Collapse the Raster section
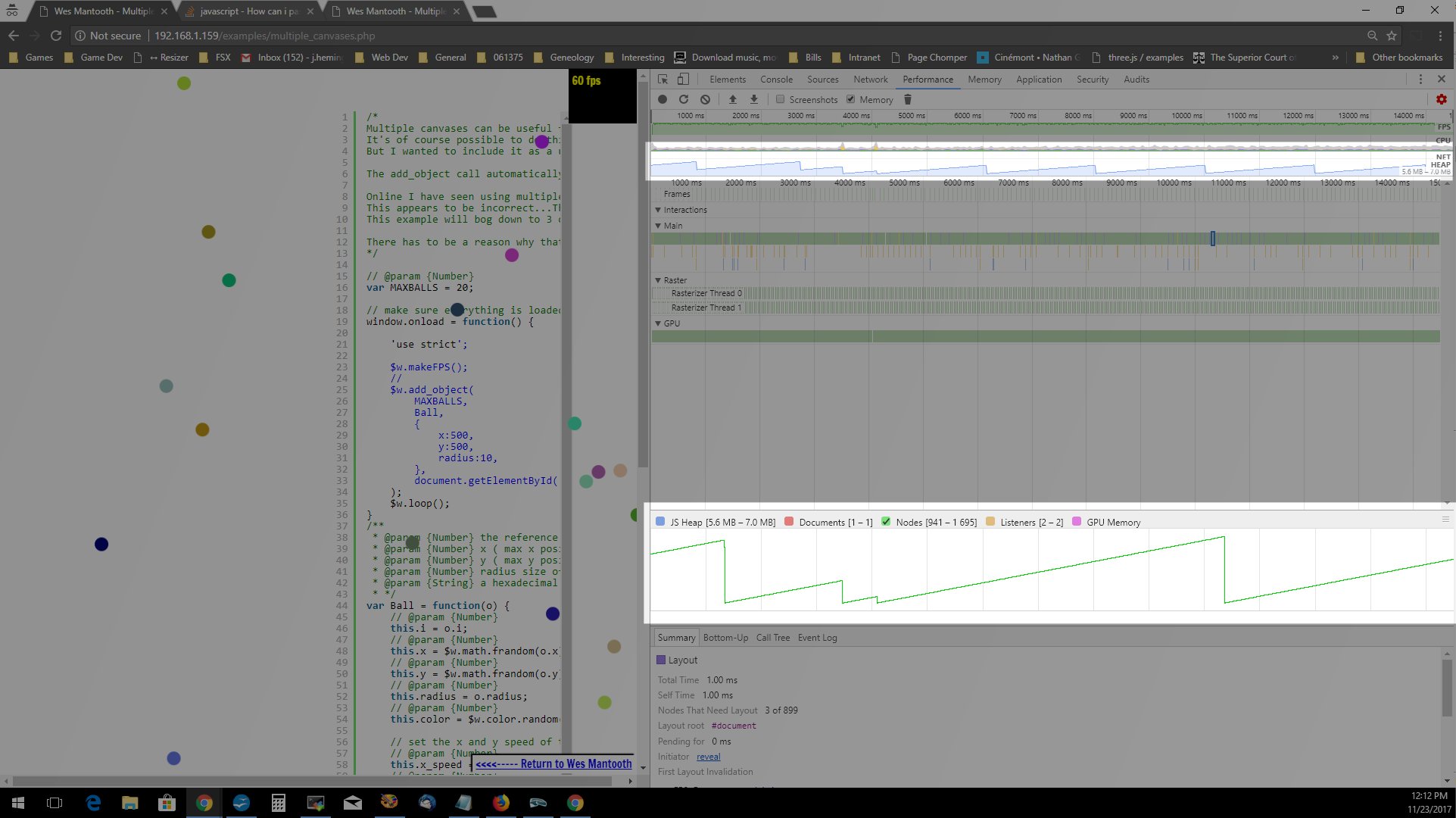1456x818 pixels. coord(658,280)
